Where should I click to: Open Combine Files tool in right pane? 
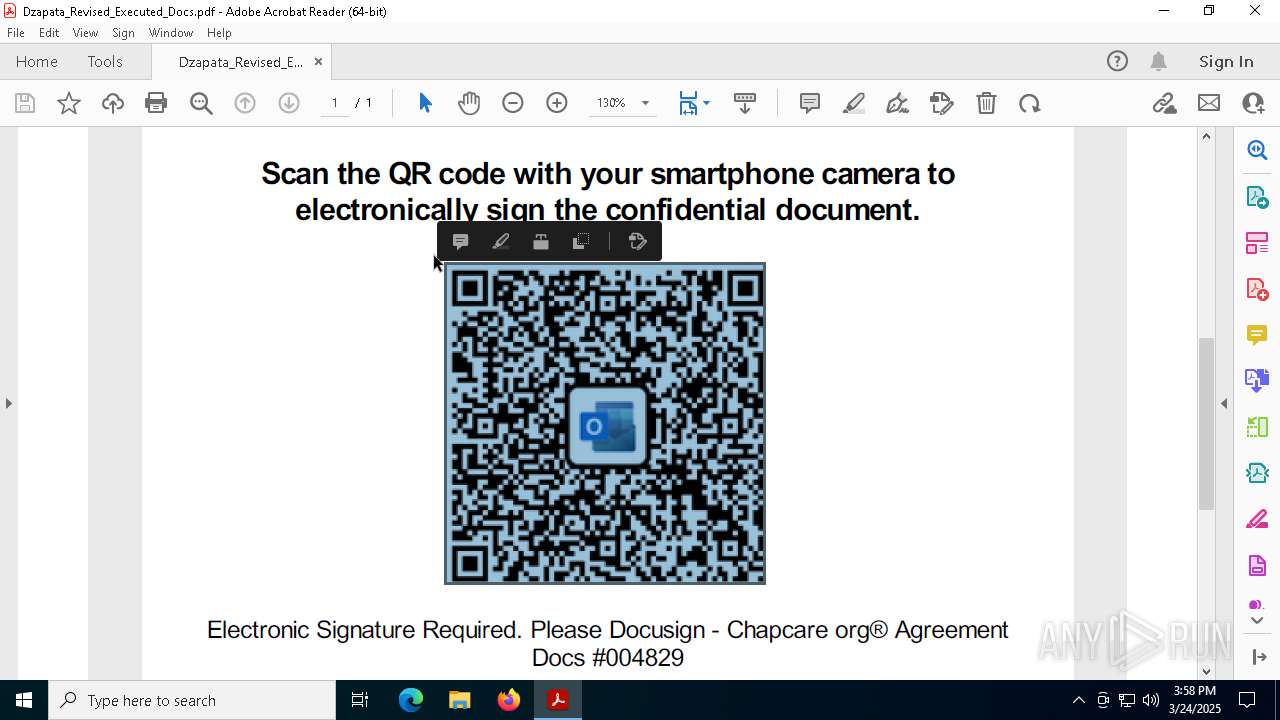[1257, 380]
